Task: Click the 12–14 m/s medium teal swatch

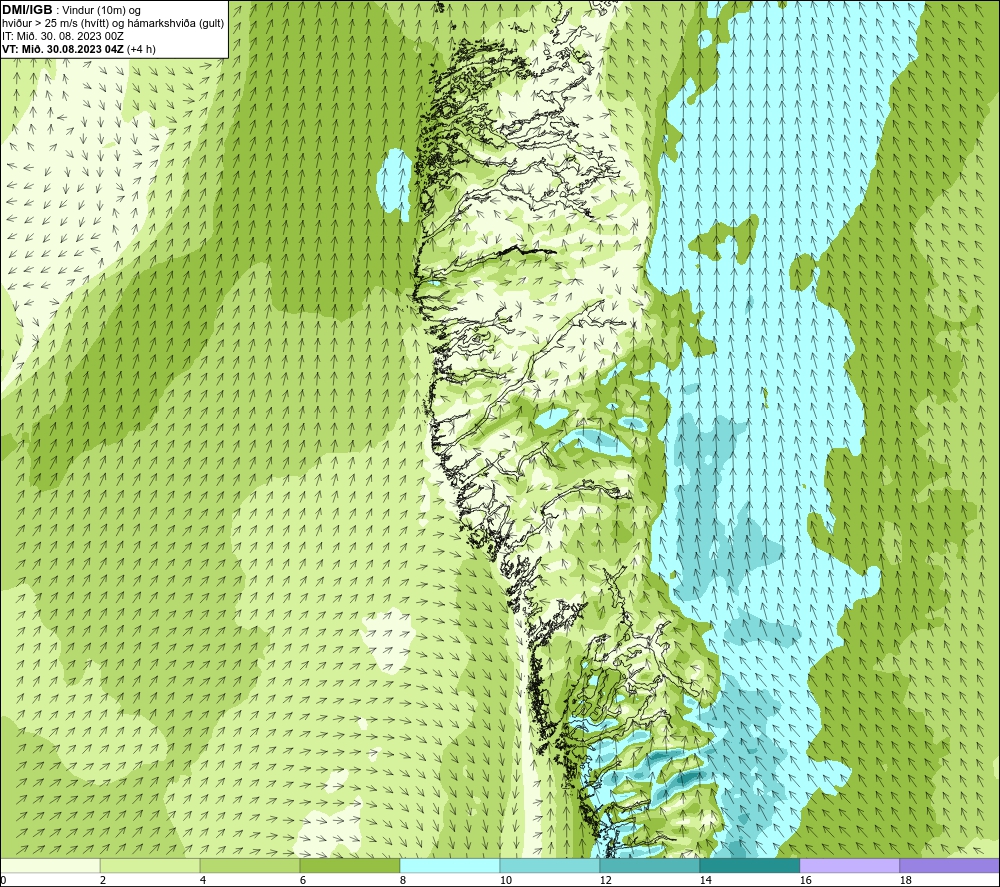Action: (x=649, y=865)
